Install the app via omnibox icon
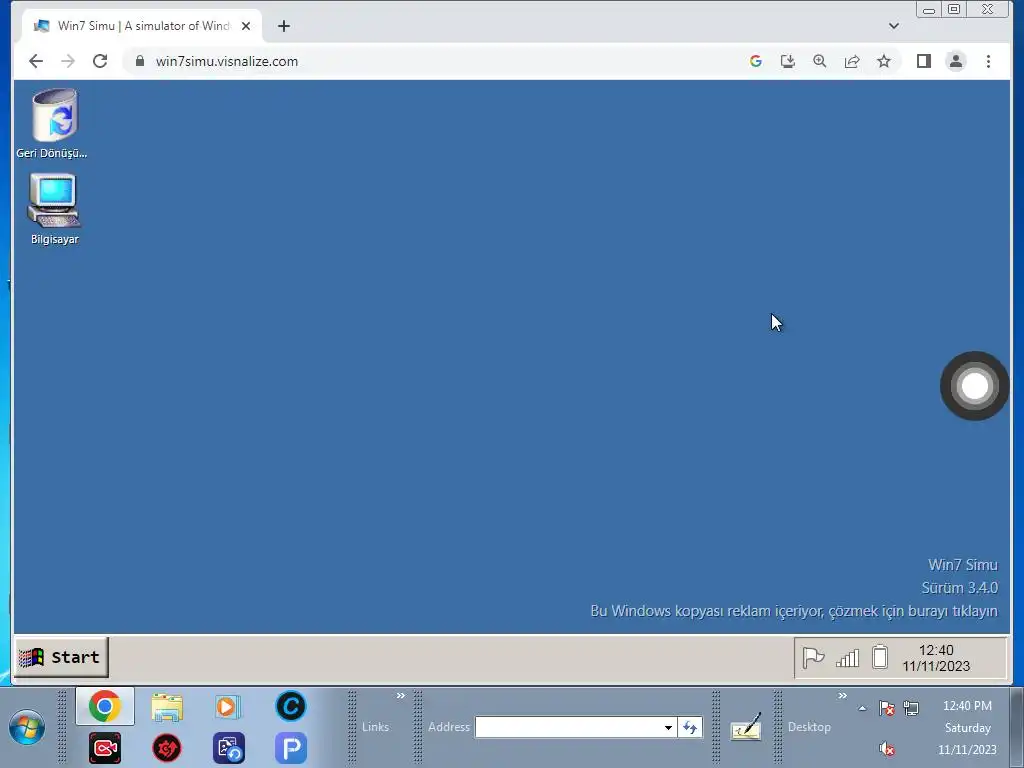 788,61
